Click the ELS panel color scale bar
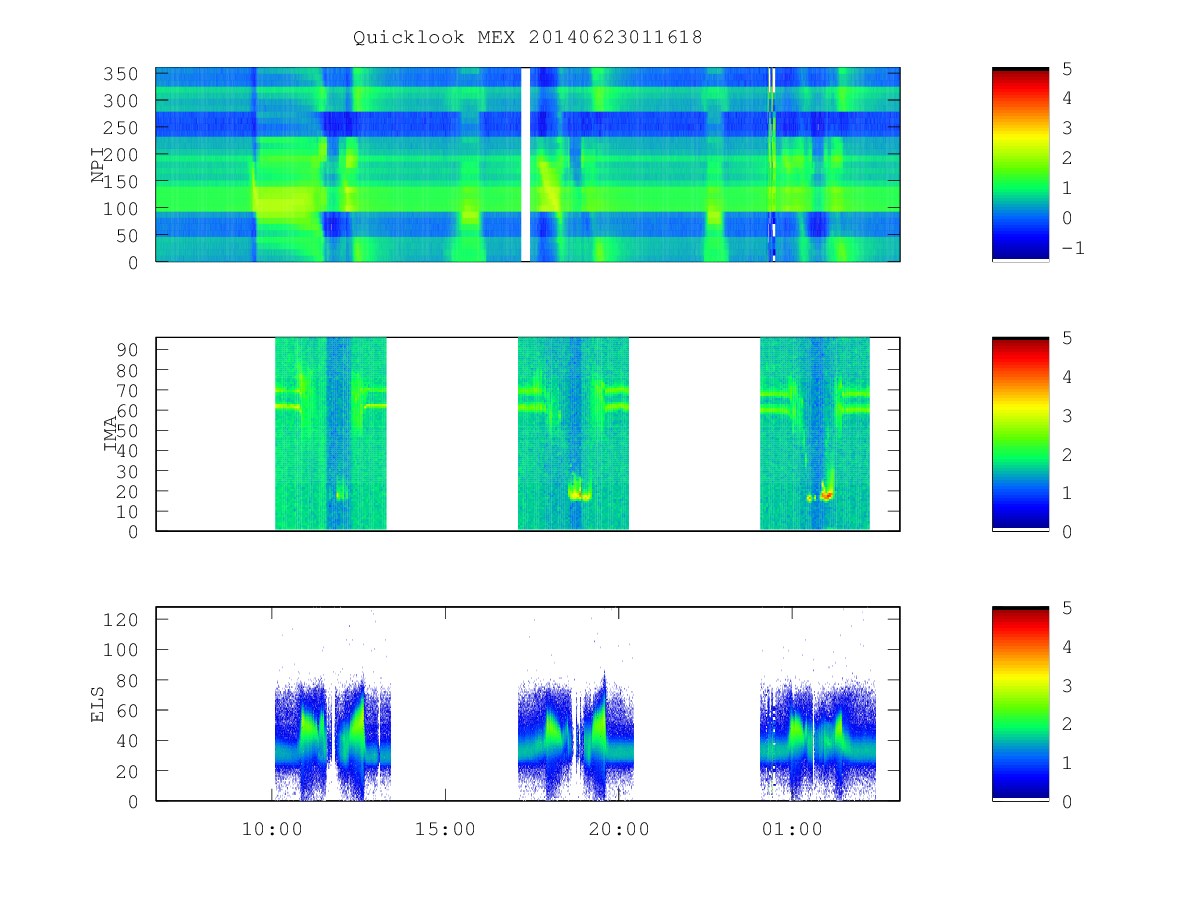This screenshot has width=1200, height=900. point(1020,704)
